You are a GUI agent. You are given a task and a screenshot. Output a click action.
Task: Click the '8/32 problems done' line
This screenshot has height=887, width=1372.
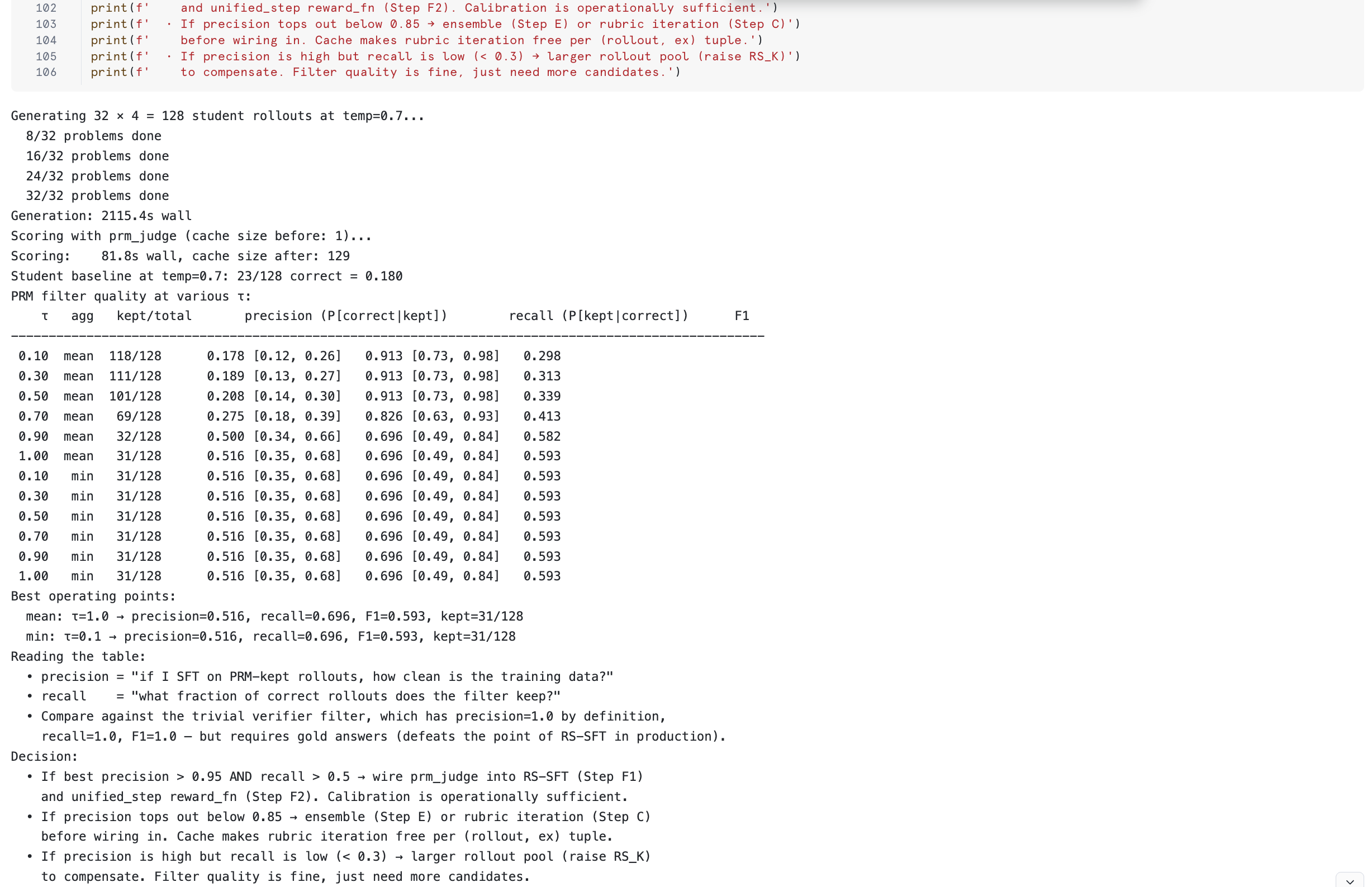pyautogui.click(x=93, y=136)
